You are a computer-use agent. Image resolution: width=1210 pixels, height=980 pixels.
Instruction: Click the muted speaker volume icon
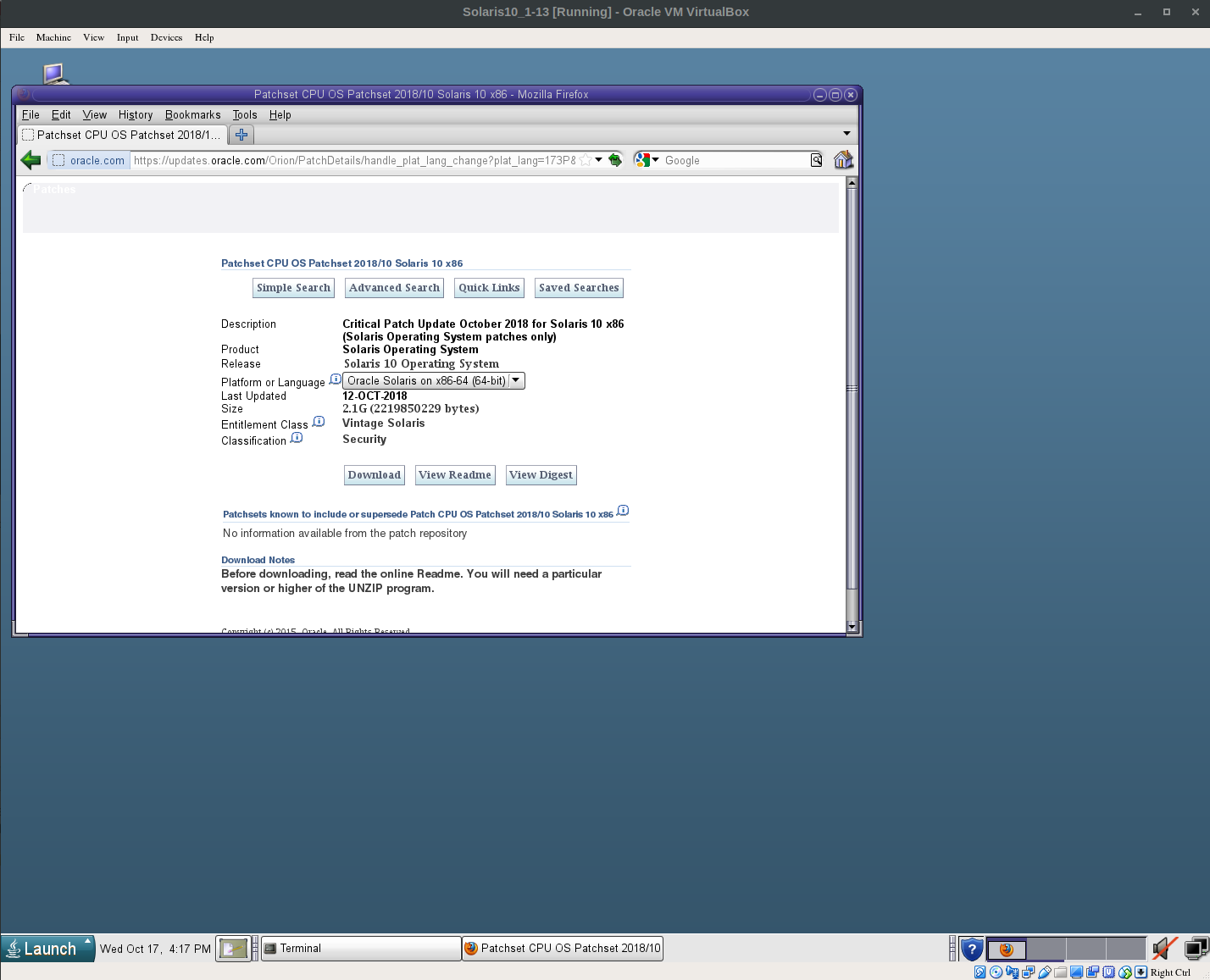(1164, 949)
